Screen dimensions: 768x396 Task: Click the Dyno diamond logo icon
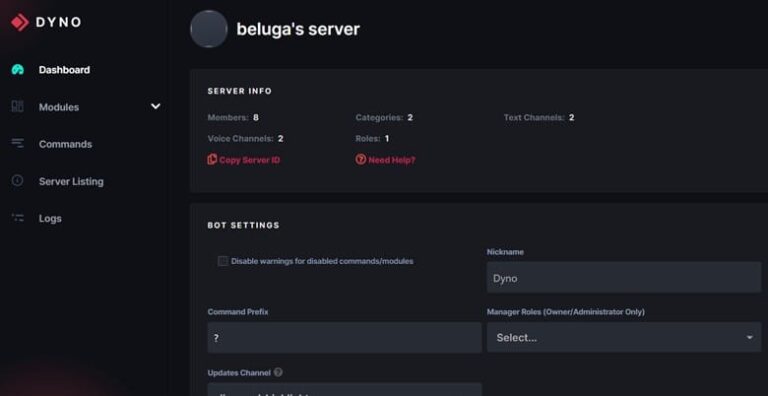coord(20,23)
